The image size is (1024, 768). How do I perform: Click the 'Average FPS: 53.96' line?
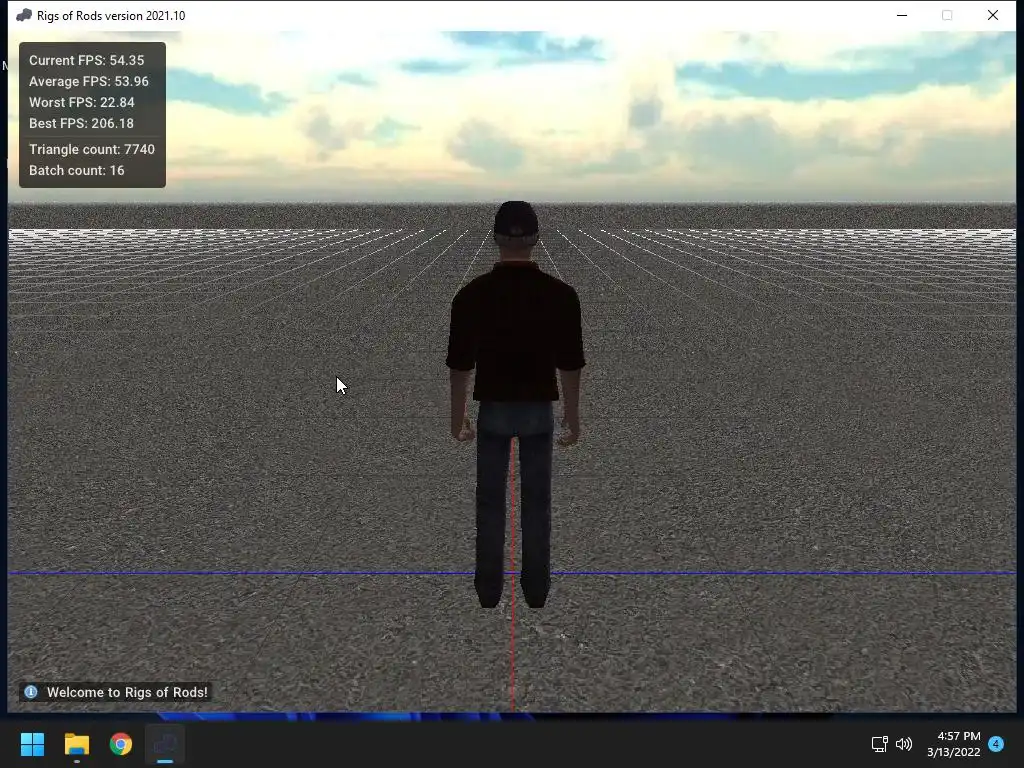tap(89, 81)
